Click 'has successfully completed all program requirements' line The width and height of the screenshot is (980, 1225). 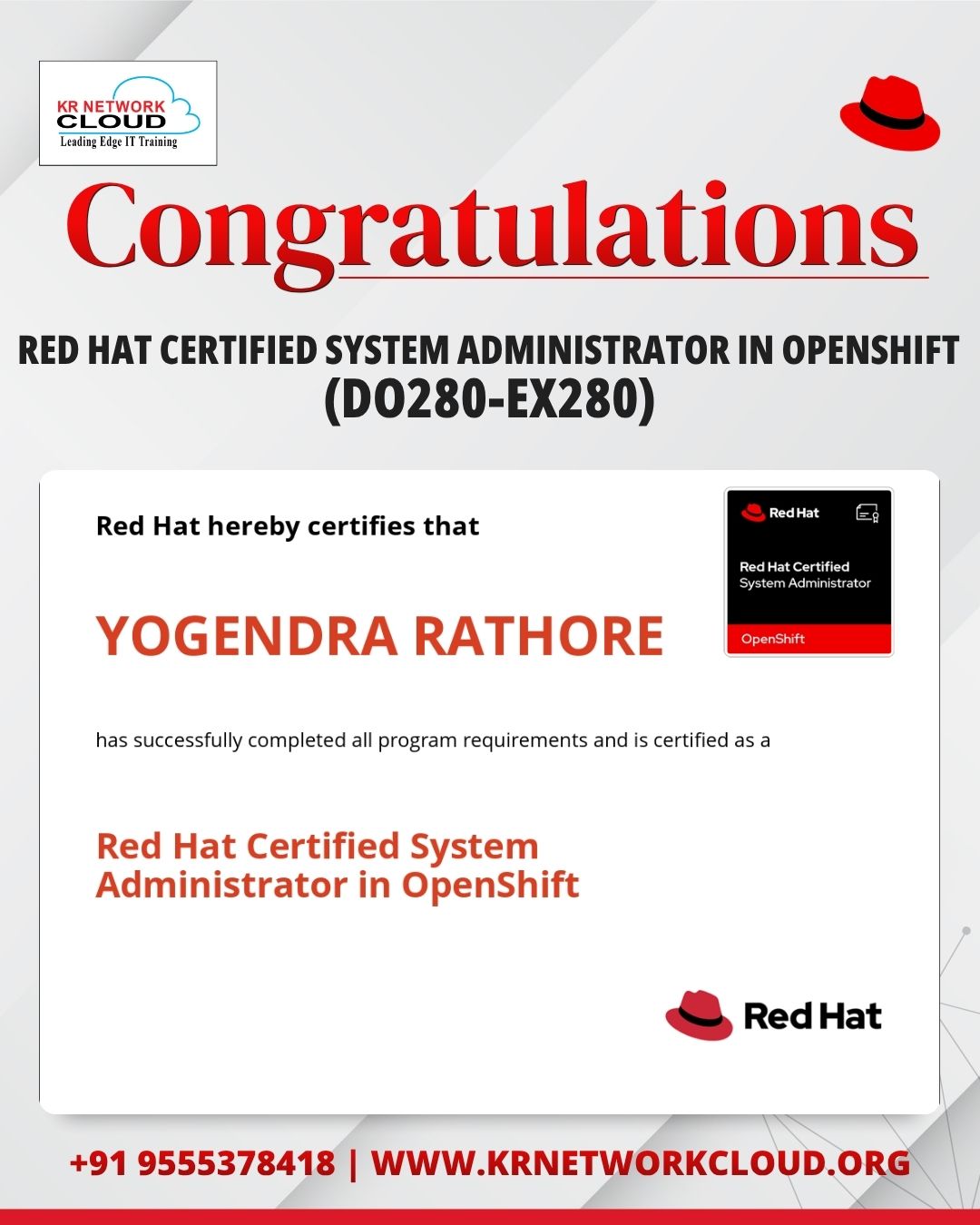(433, 740)
